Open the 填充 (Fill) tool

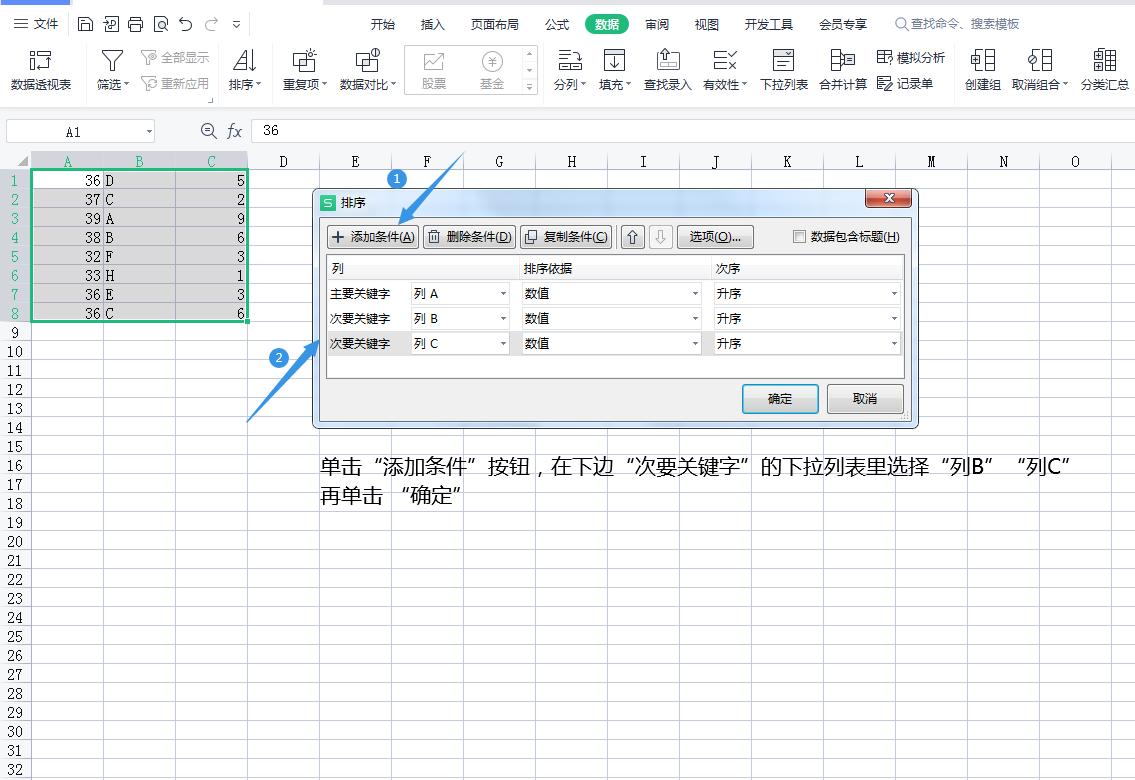(x=613, y=68)
